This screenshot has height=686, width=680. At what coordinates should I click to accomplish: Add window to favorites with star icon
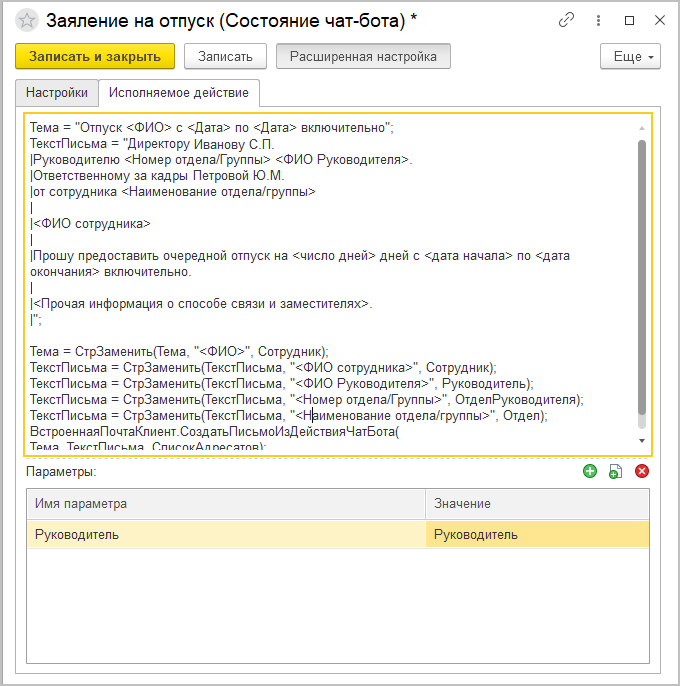[27, 20]
